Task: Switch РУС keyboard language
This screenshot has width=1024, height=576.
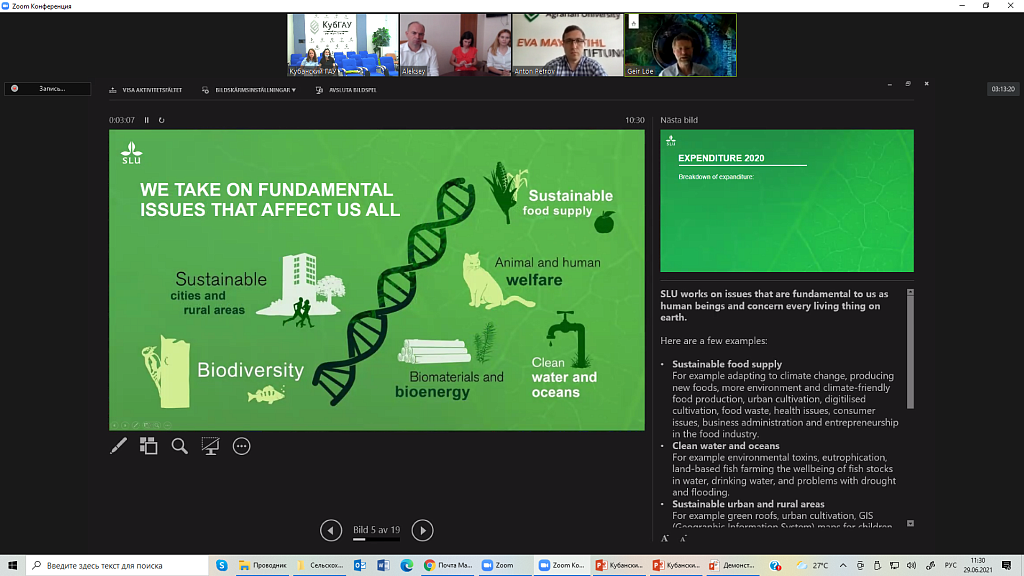Action: tap(951, 566)
